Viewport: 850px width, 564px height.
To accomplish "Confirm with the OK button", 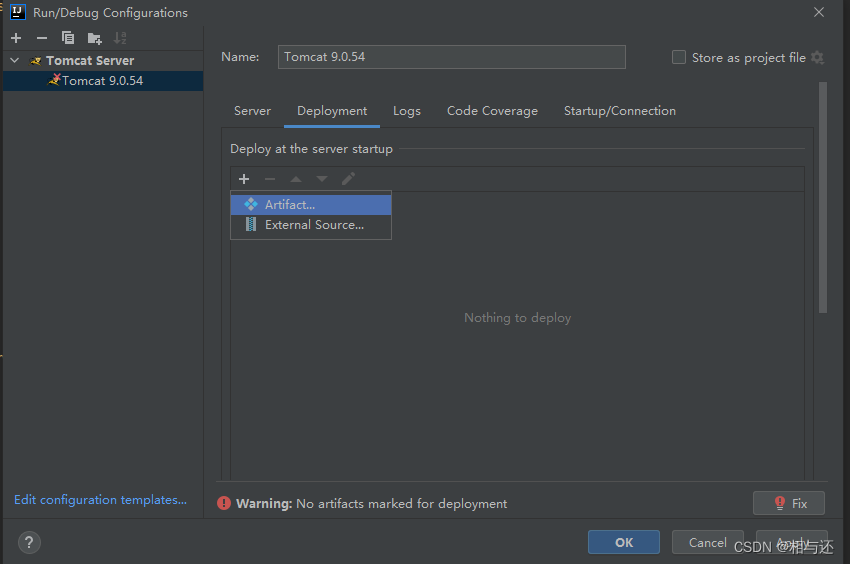I will (623, 542).
